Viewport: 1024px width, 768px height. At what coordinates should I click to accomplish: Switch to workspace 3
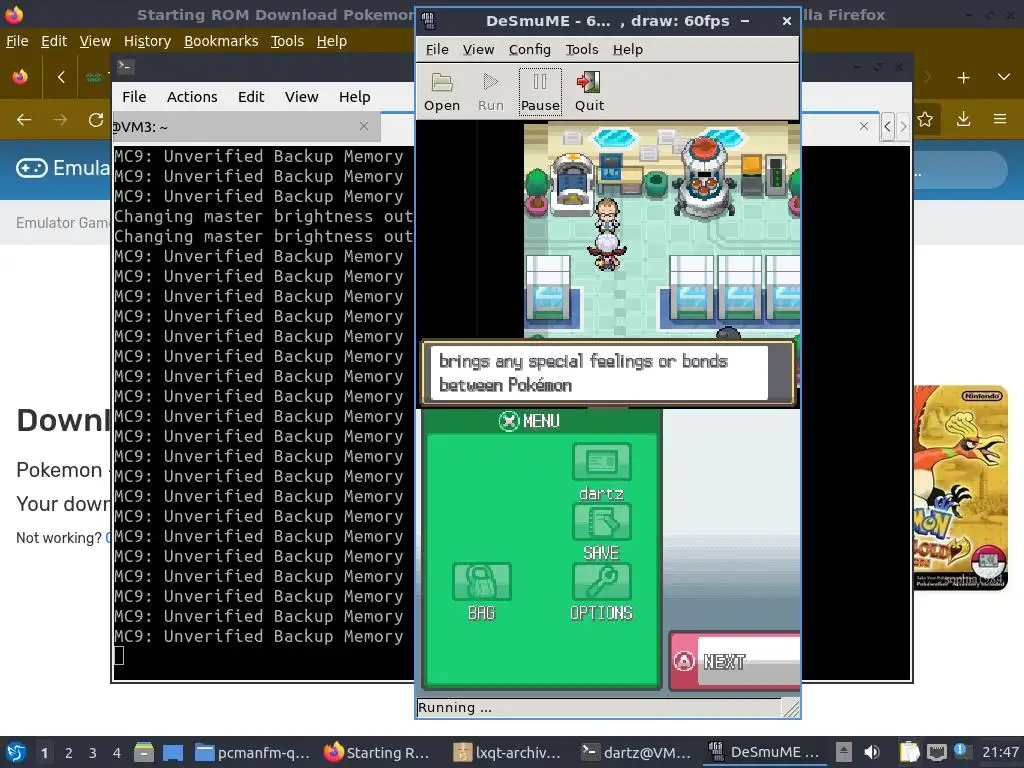pos(92,753)
